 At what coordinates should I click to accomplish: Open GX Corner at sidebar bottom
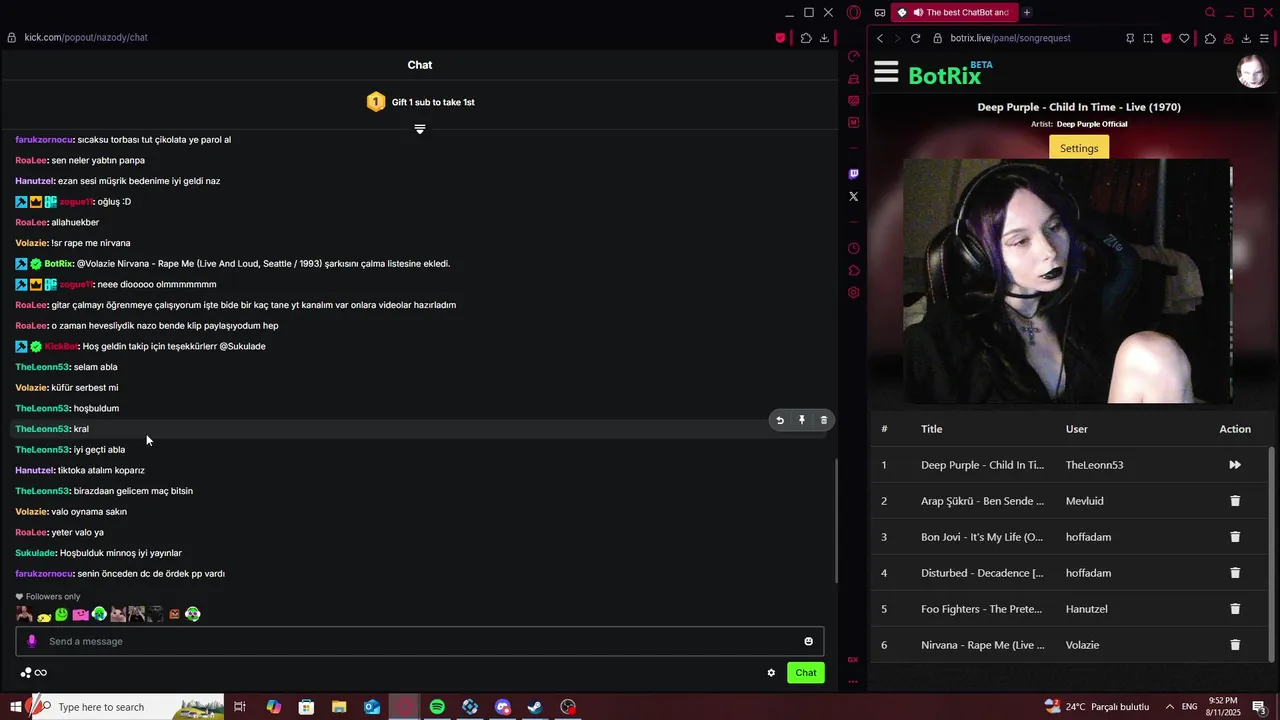pyautogui.click(x=853, y=660)
